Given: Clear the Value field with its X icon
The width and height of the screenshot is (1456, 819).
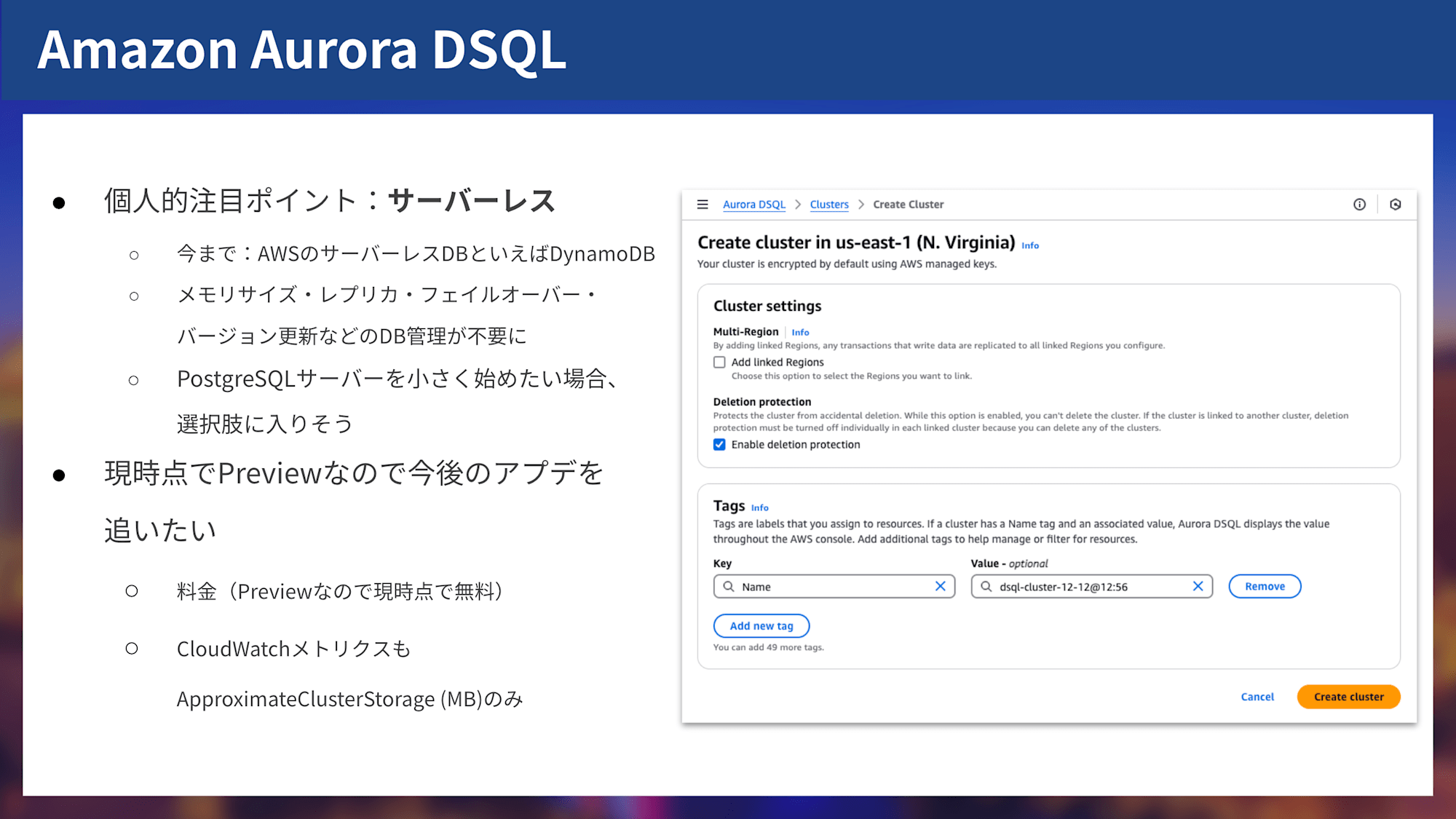Looking at the screenshot, I should [1198, 586].
